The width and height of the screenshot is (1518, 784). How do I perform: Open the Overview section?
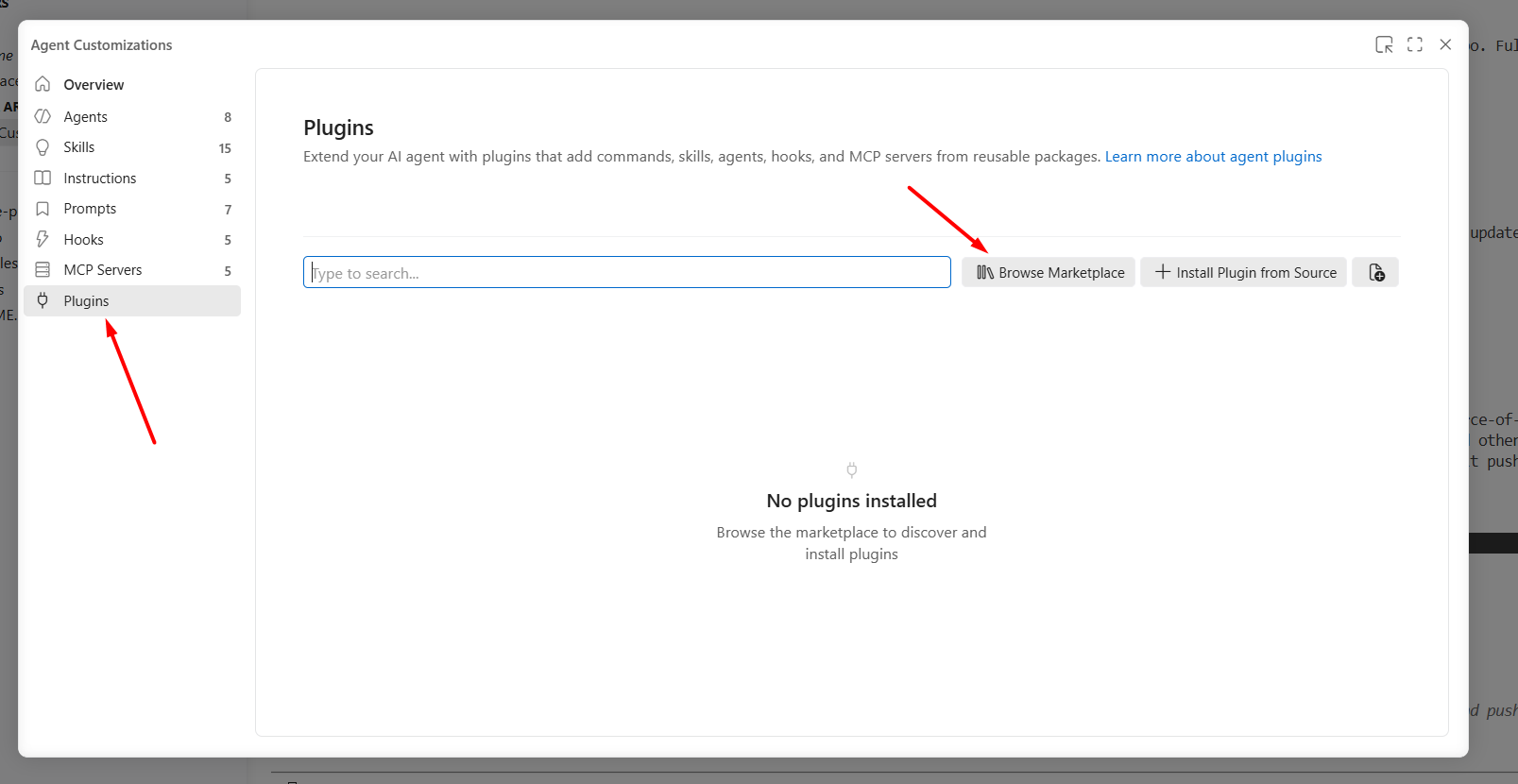132,85
